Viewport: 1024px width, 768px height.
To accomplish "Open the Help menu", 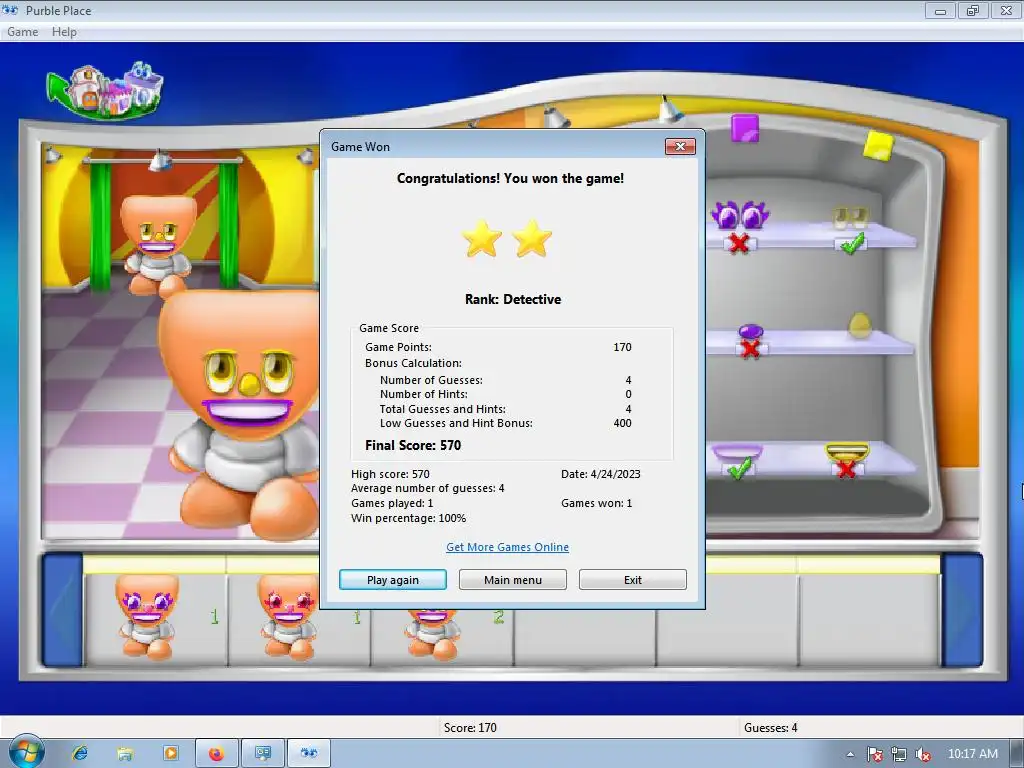I will pyautogui.click(x=64, y=31).
